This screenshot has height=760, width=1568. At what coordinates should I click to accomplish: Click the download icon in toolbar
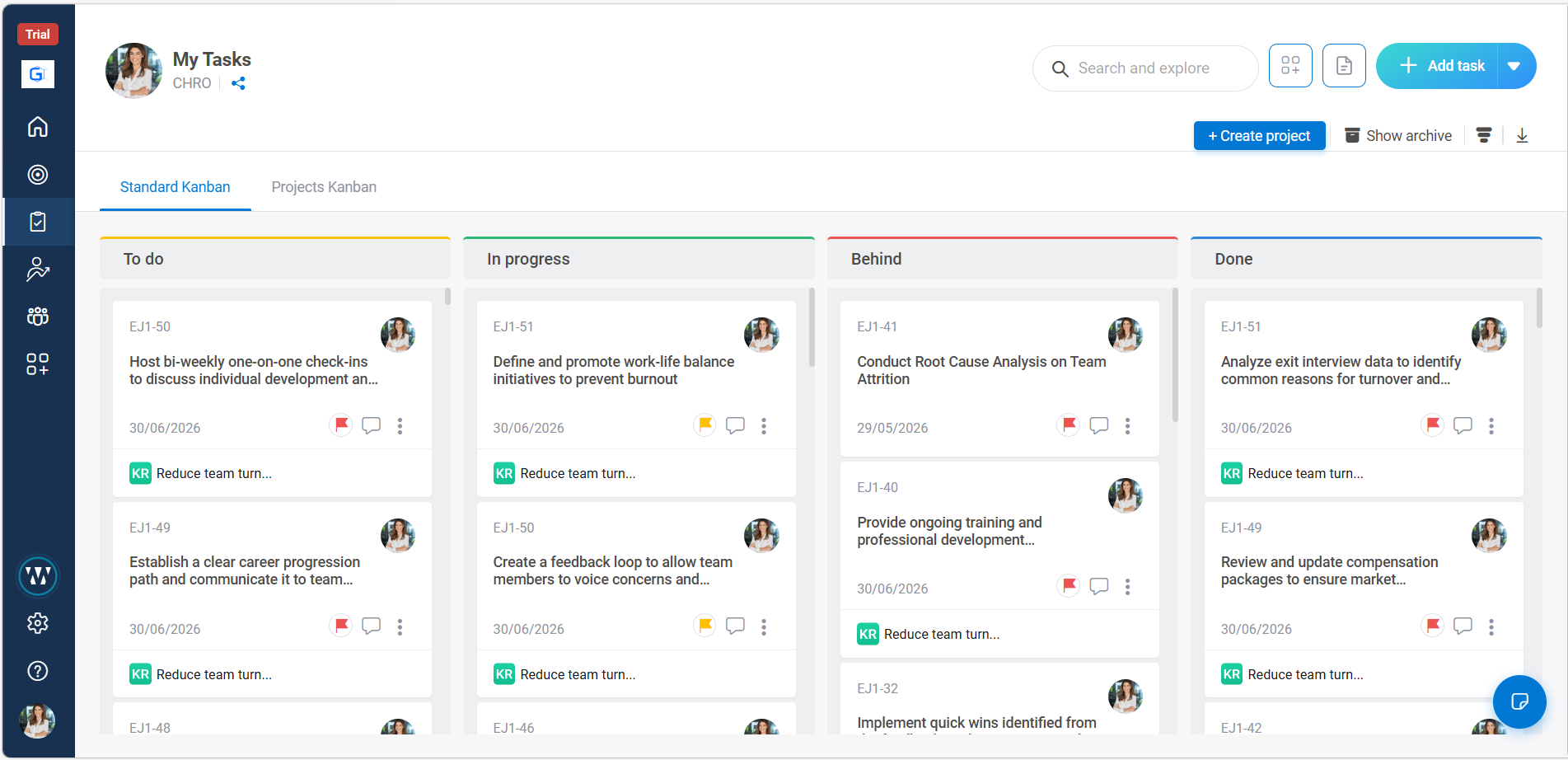tap(1522, 136)
